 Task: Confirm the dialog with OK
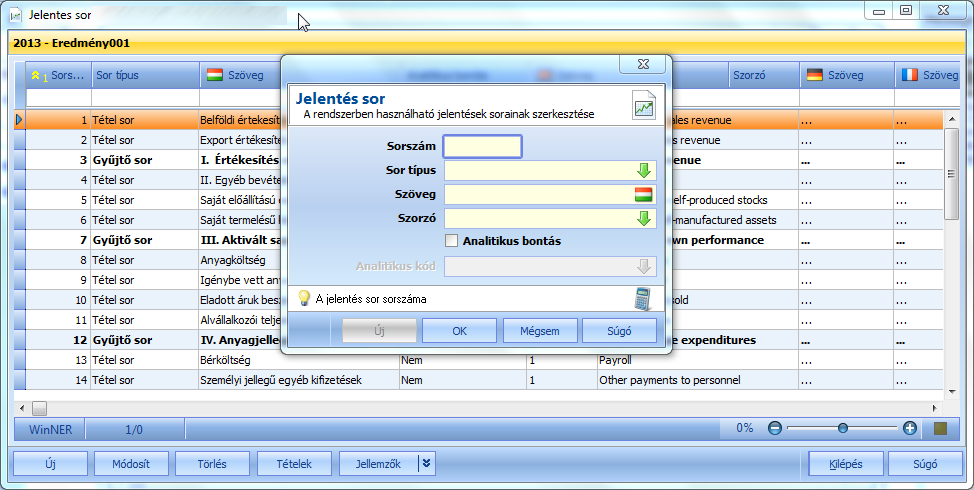point(459,331)
